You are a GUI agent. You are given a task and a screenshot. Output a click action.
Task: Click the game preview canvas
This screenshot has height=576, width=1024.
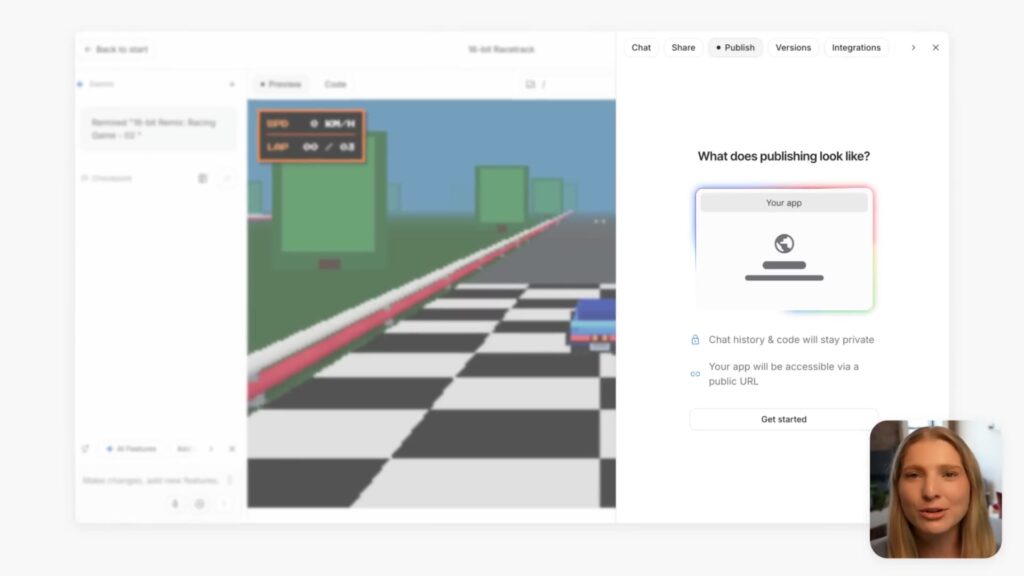[x=431, y=304]
